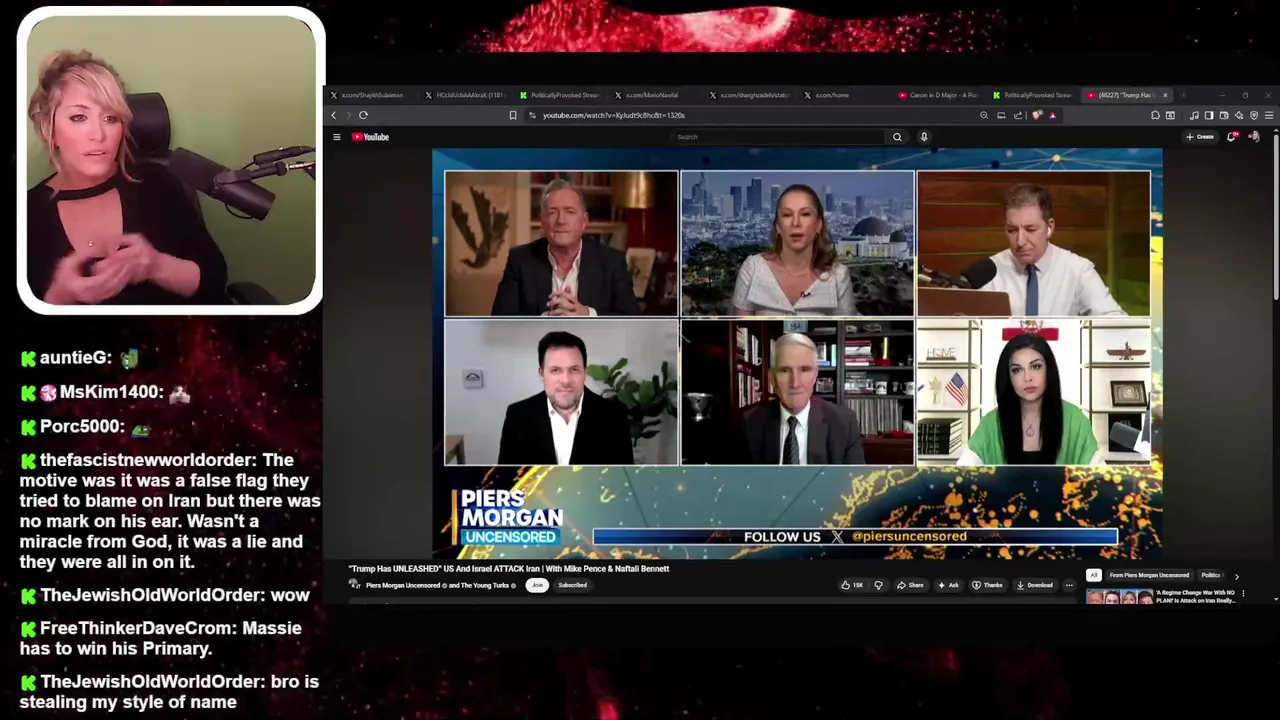Switch to Canon in D Major tab
Image resolution: width=1280 pixels, height=720 pixels.
point(937,95)
